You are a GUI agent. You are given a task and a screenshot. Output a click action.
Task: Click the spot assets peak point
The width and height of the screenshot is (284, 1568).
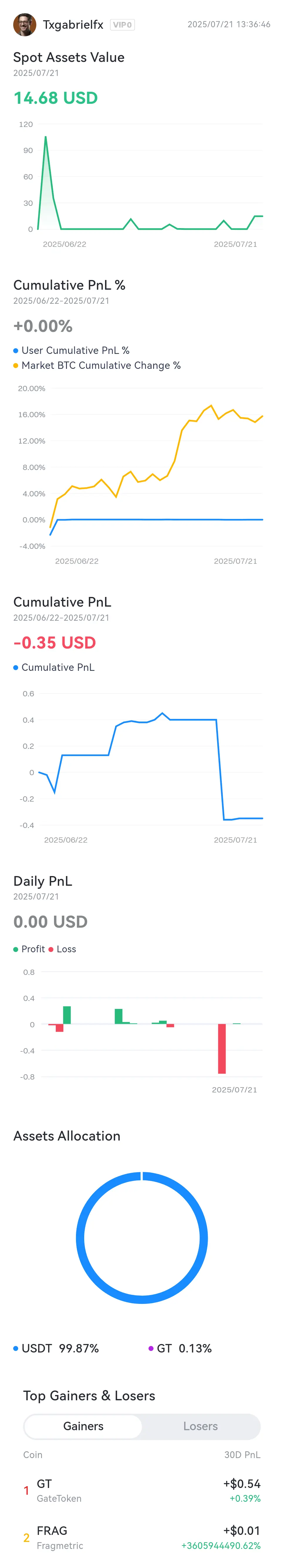[46, 137]
